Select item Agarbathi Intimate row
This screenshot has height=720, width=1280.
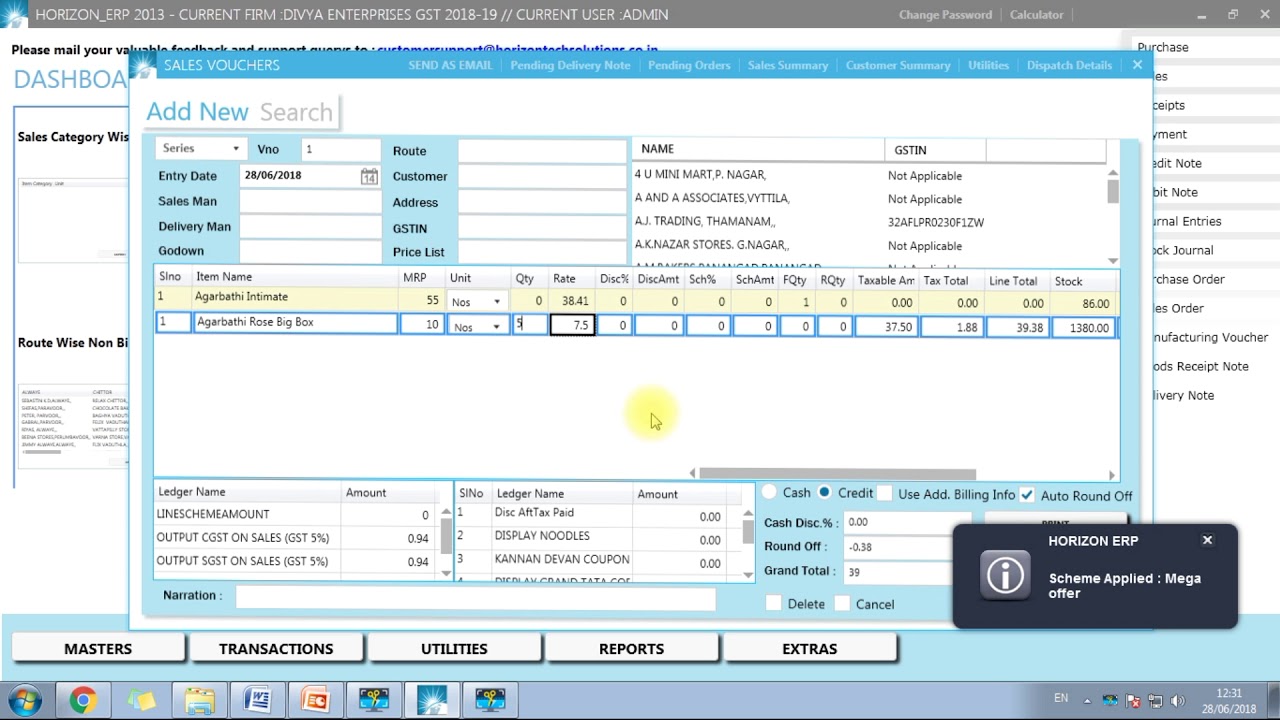pos(636,299)
